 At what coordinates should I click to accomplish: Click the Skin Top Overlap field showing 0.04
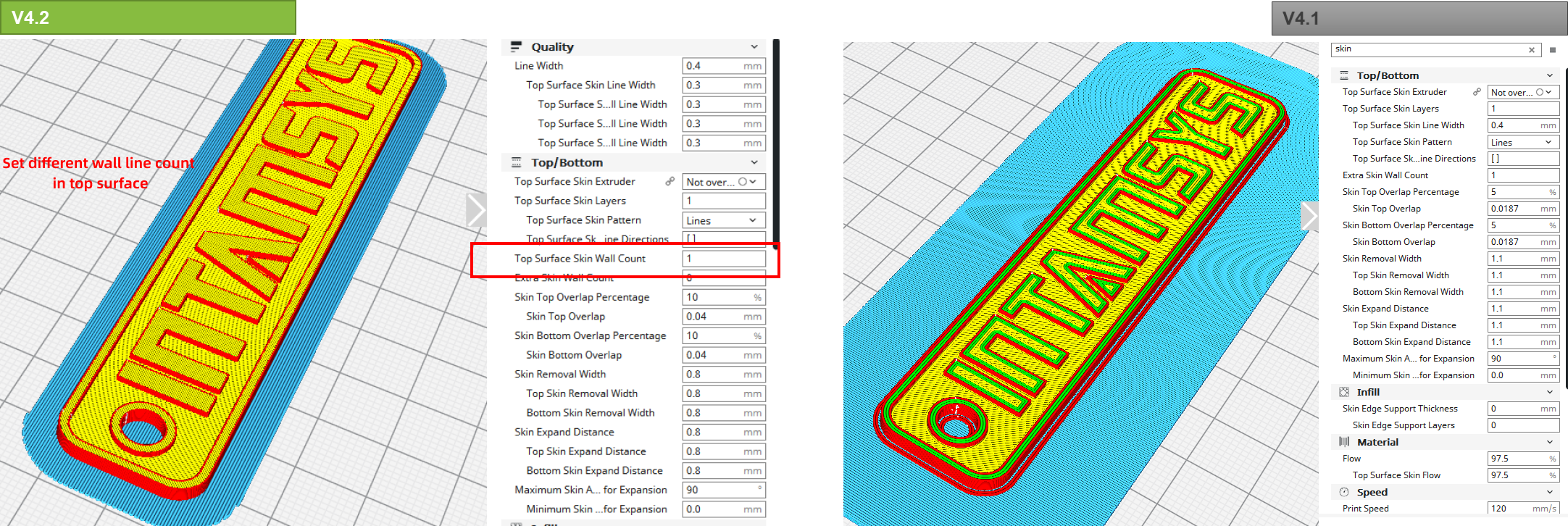point(724,317)
